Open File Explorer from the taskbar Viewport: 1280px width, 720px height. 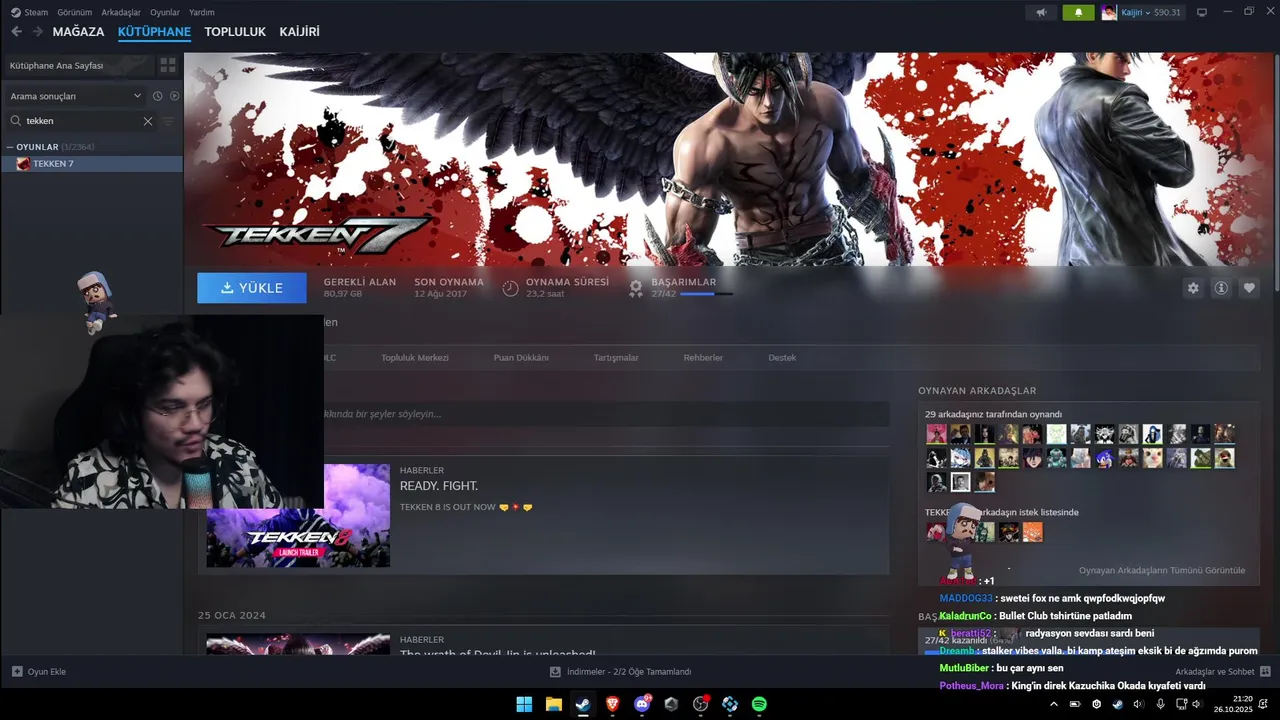tap(553, 704)
